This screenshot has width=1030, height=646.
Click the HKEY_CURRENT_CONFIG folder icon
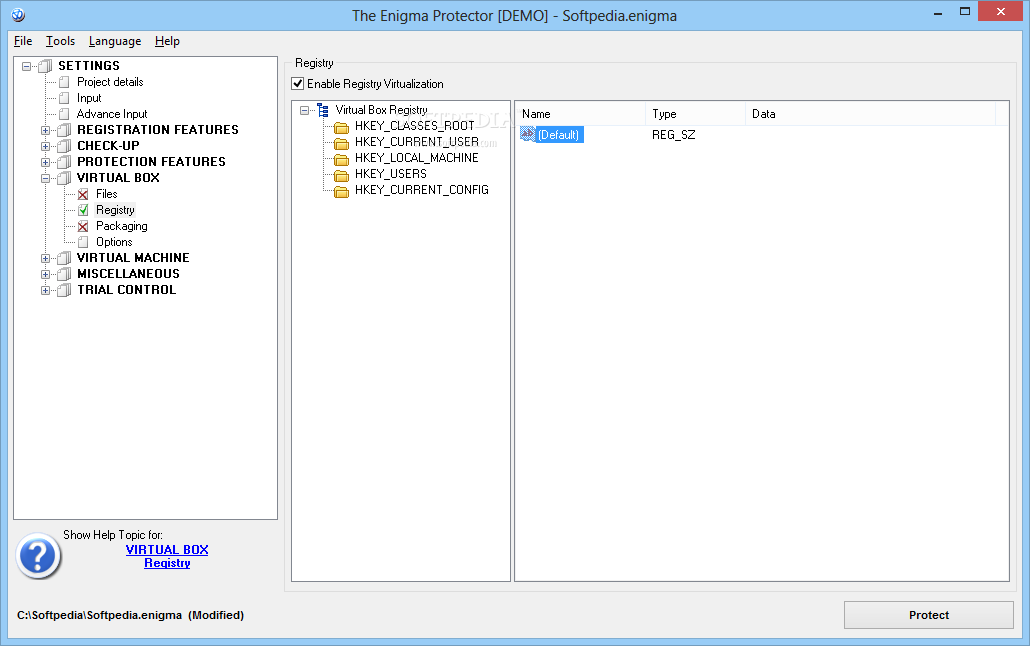point(341,191)
